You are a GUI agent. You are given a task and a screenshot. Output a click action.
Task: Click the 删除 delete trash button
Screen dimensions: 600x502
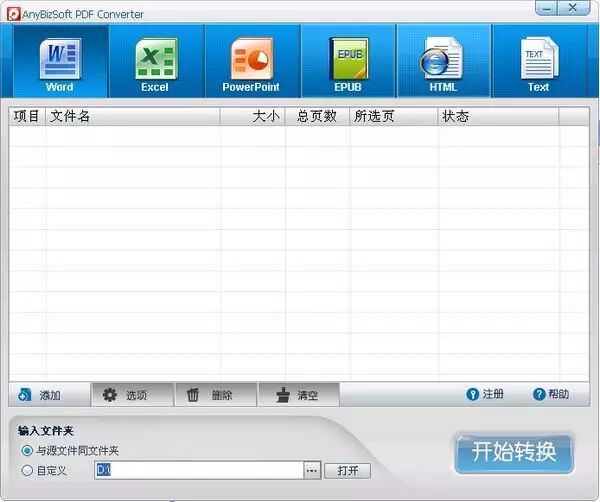coord(216,394)
